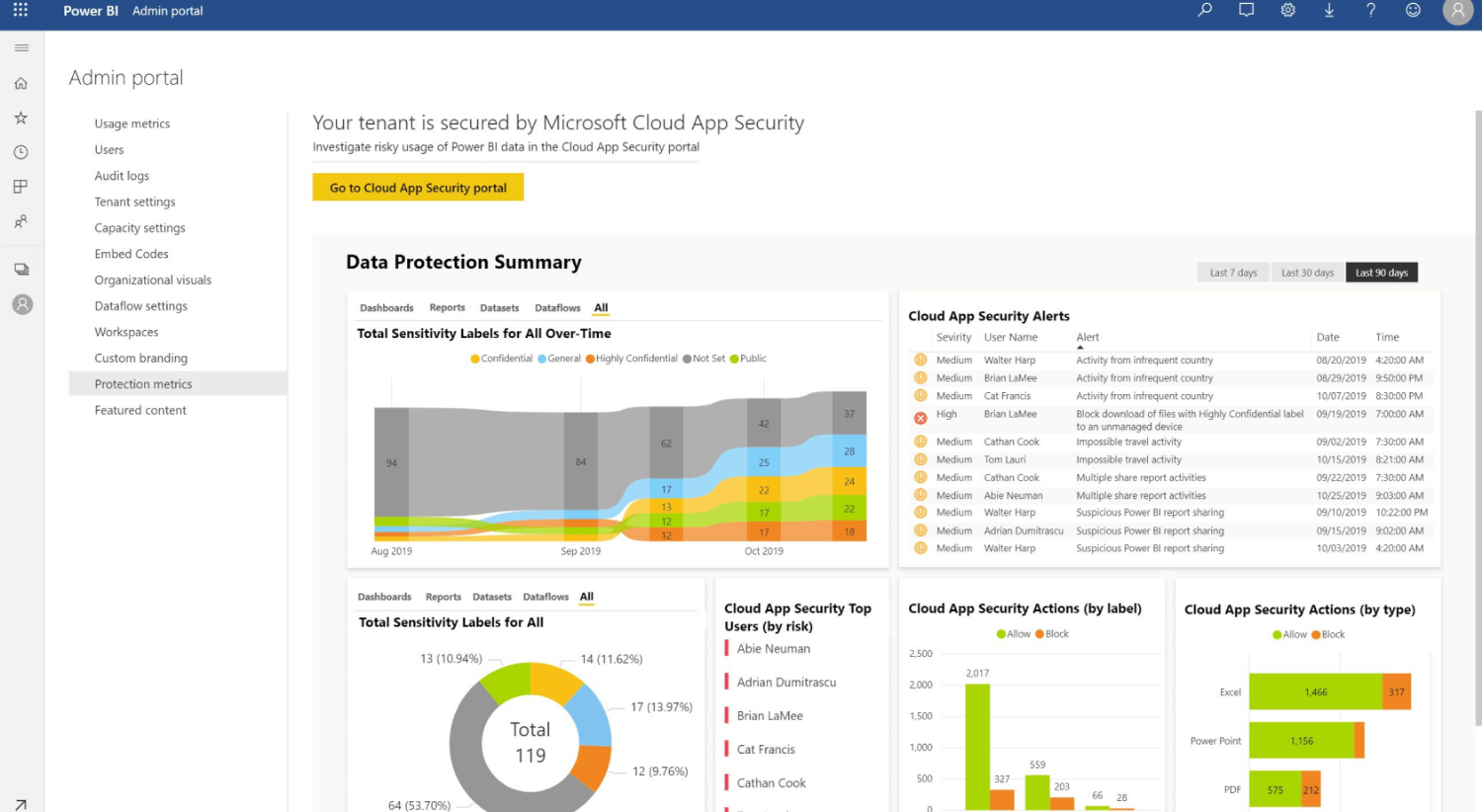This screenshot has width=1482, height=812.
Task: Open Recent clock icon in sidebar
Action: tap(21, 152)
